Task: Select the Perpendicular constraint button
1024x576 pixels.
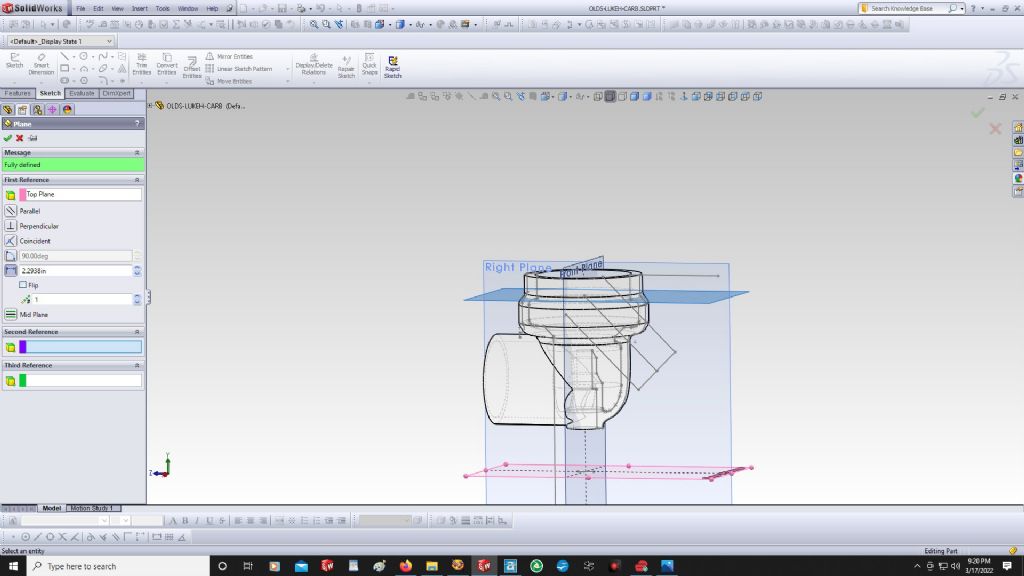Action: [x=10, y=226]
